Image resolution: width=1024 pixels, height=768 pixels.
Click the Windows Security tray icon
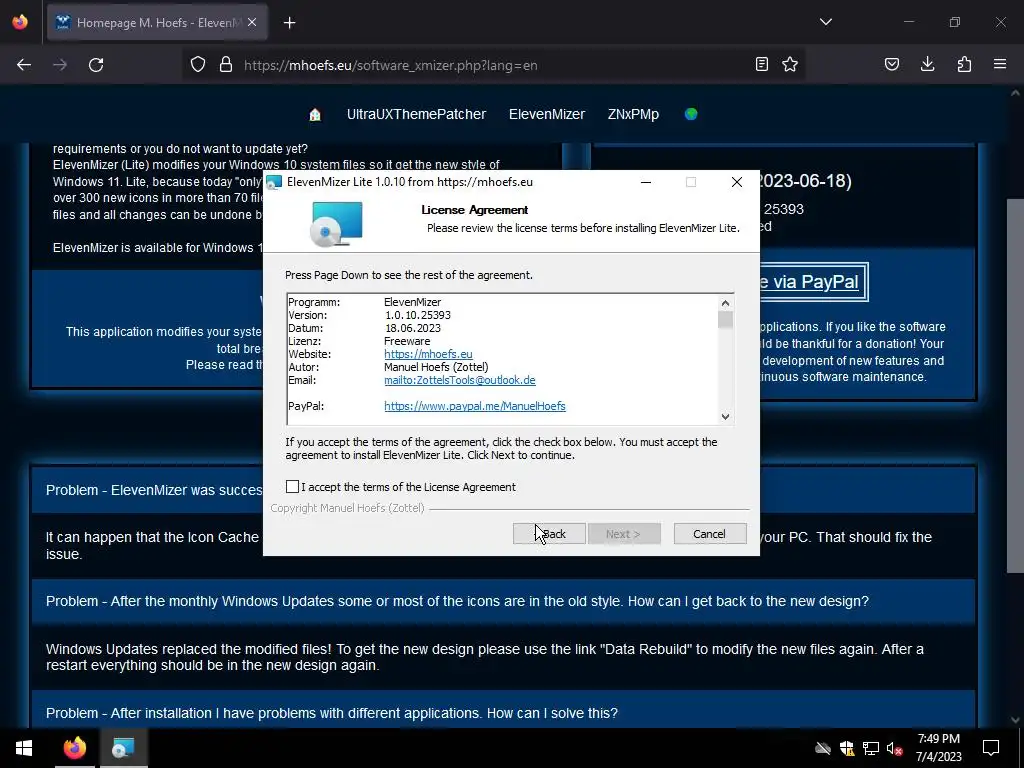(847, 748)
